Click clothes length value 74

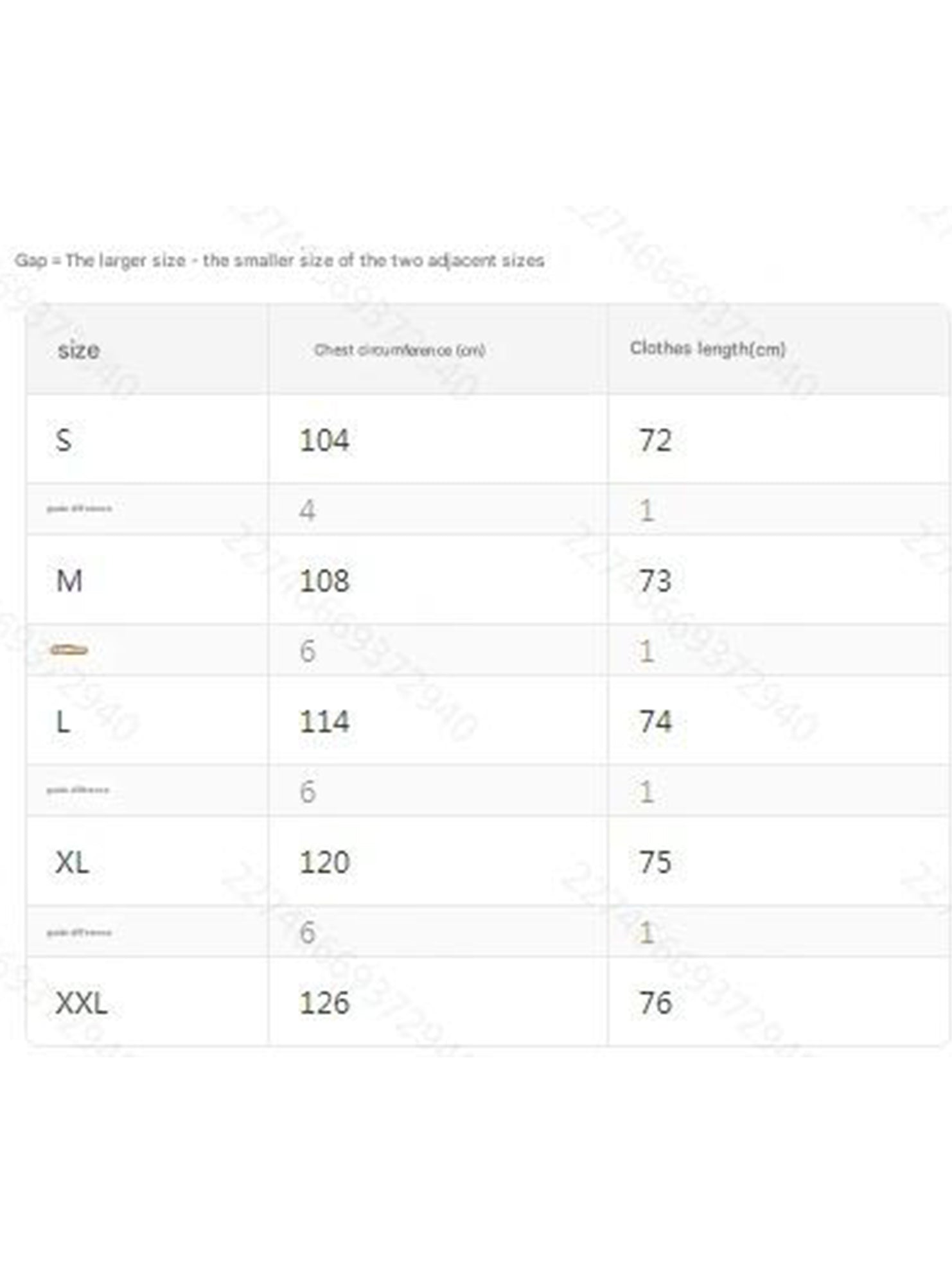(655, 721)
